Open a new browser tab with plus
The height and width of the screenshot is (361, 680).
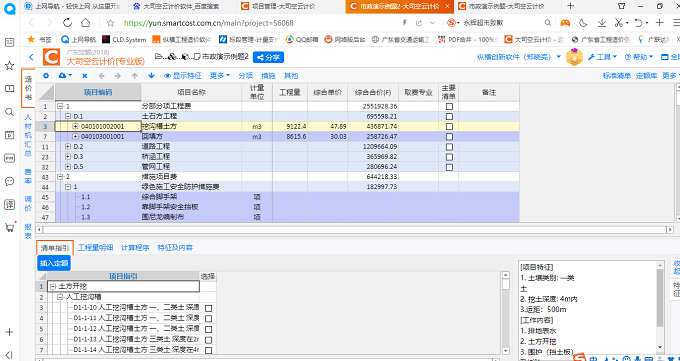(x=571, y=6)
